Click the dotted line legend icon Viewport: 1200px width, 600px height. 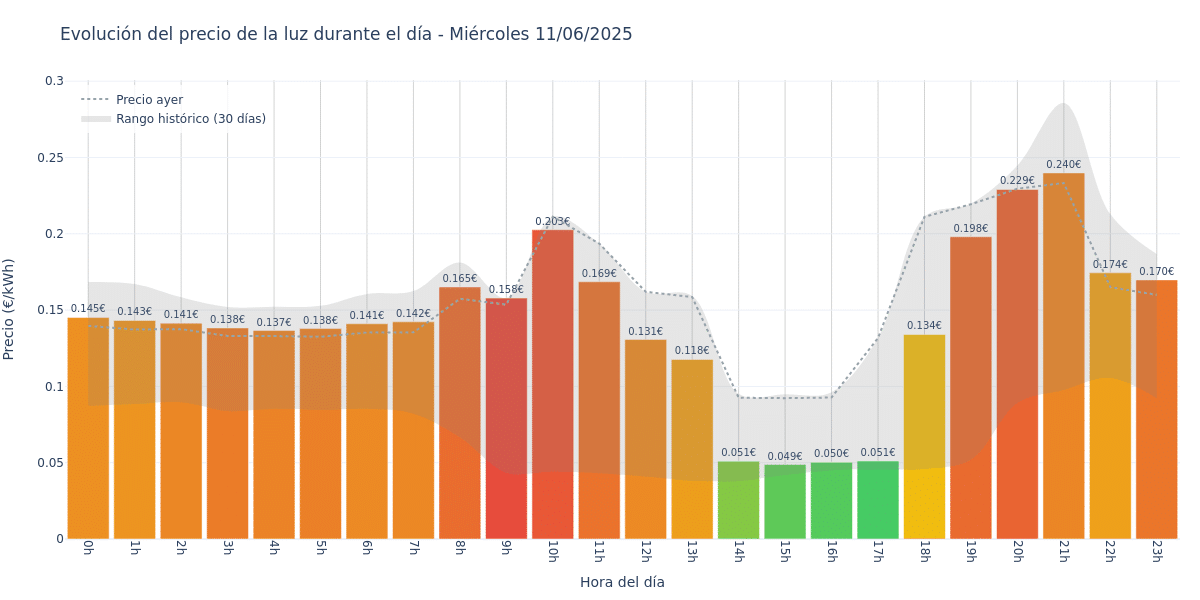click(96, 100)
